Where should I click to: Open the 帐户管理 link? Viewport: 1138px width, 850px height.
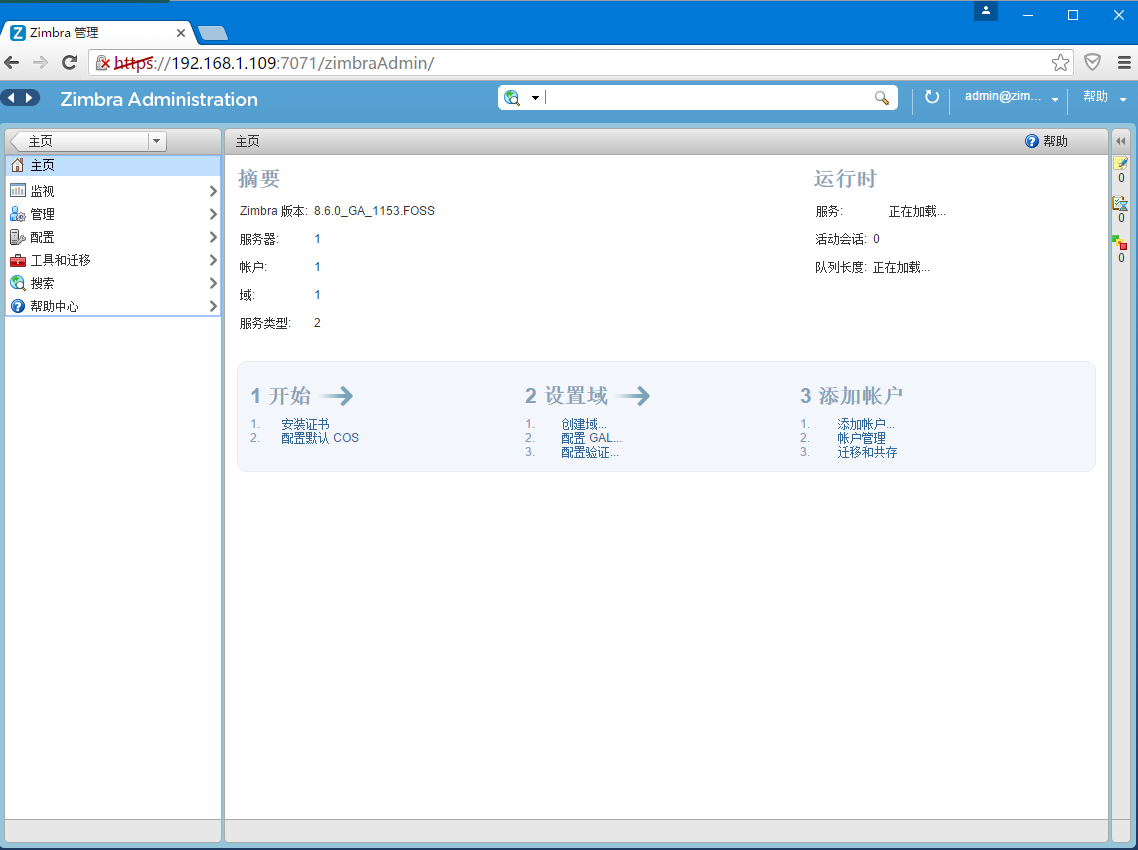[861, 438]
